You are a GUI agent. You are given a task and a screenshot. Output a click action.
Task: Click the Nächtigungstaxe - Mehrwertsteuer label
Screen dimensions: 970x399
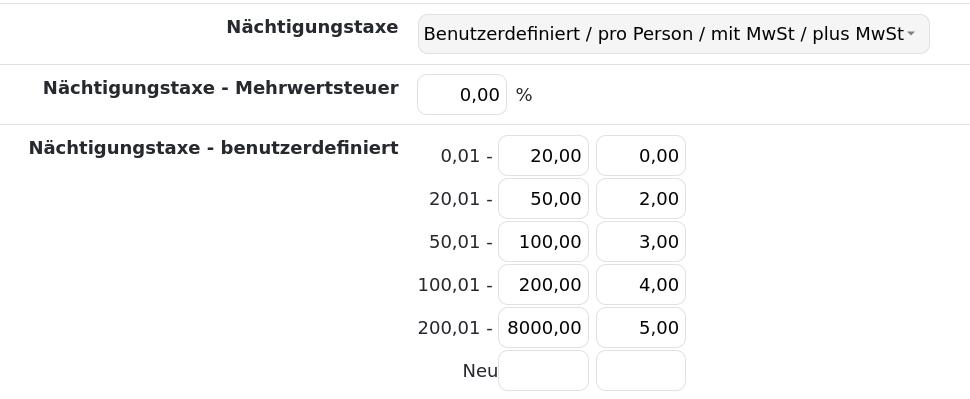tap(220, 88)
